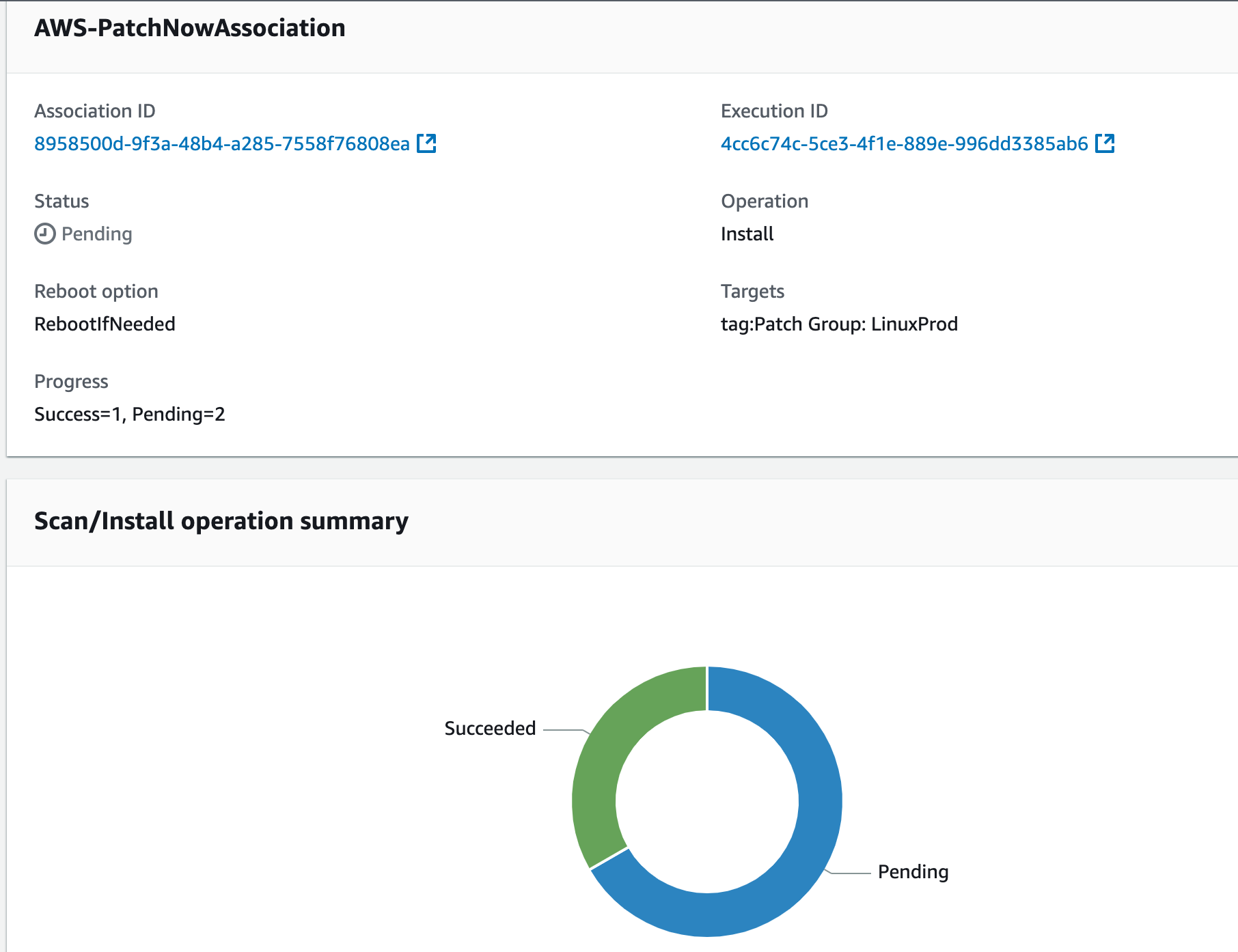Click the RebootIfNeeded reboot option value
This screenshot has height=952, width=1238.
click(x=105, y=324)
